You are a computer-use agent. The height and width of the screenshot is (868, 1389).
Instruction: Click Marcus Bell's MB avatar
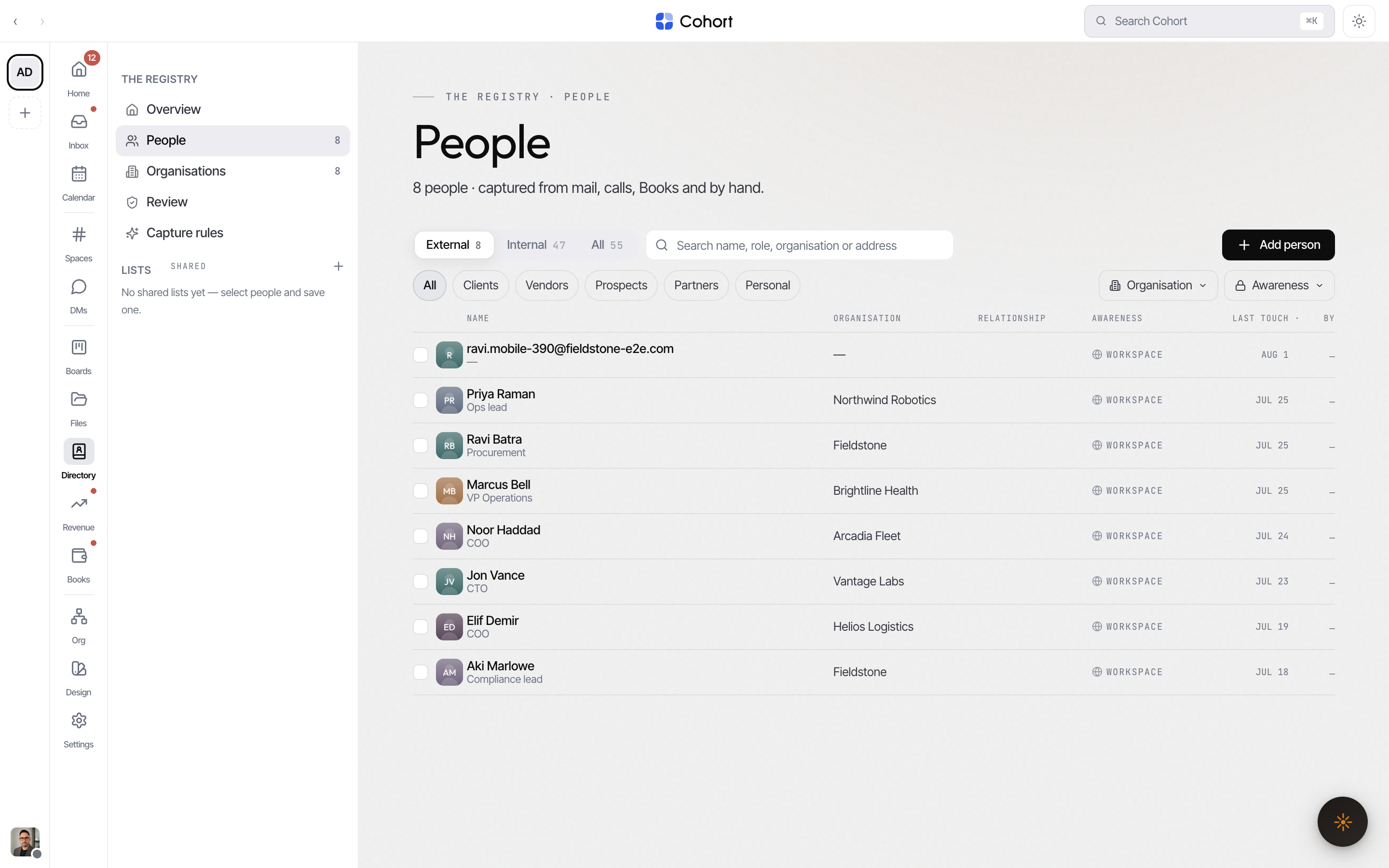point(449,491)
